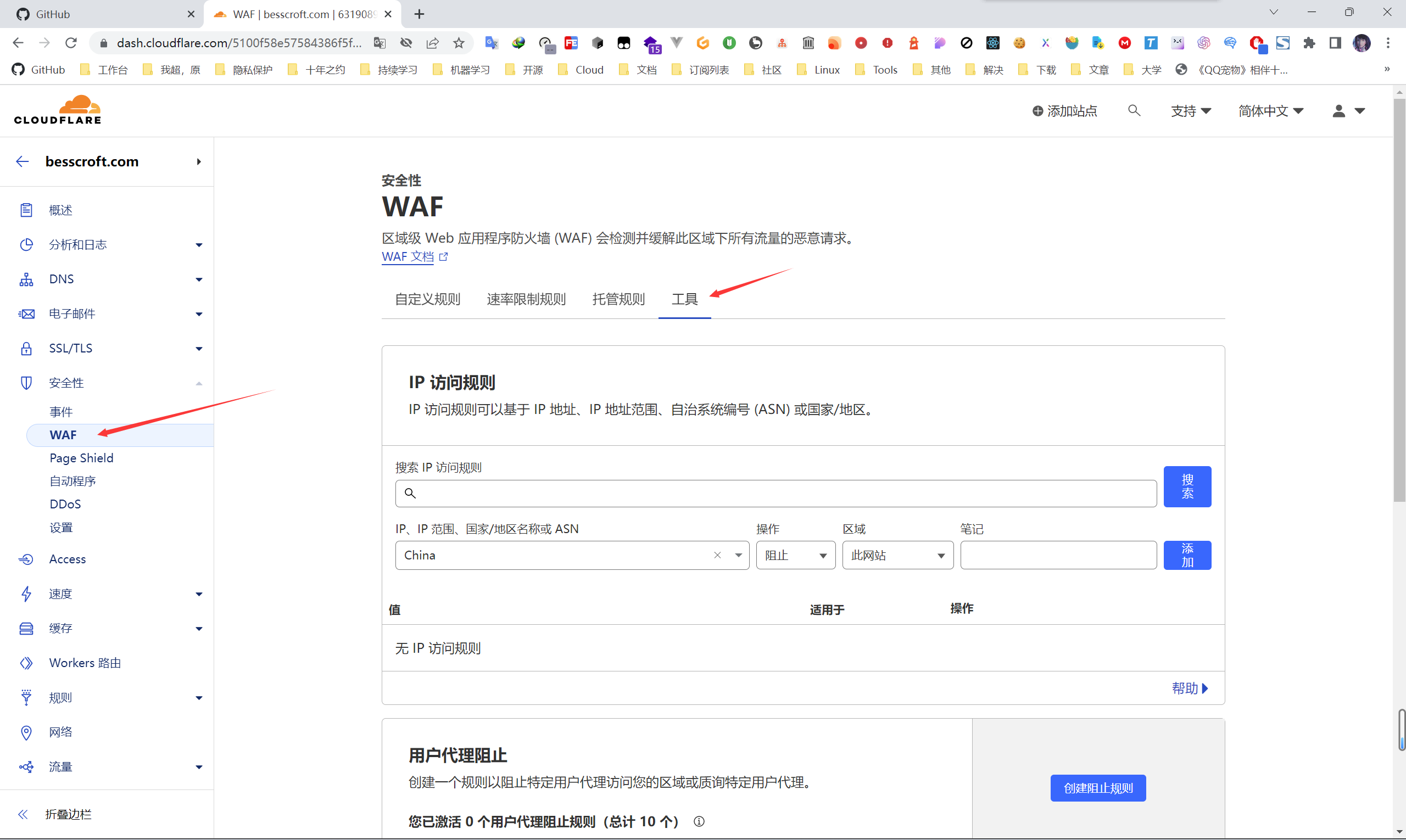This screenshot has width=1406, height=840.
Task: Click the 规则 filter icon
Action: click(26, 697)
